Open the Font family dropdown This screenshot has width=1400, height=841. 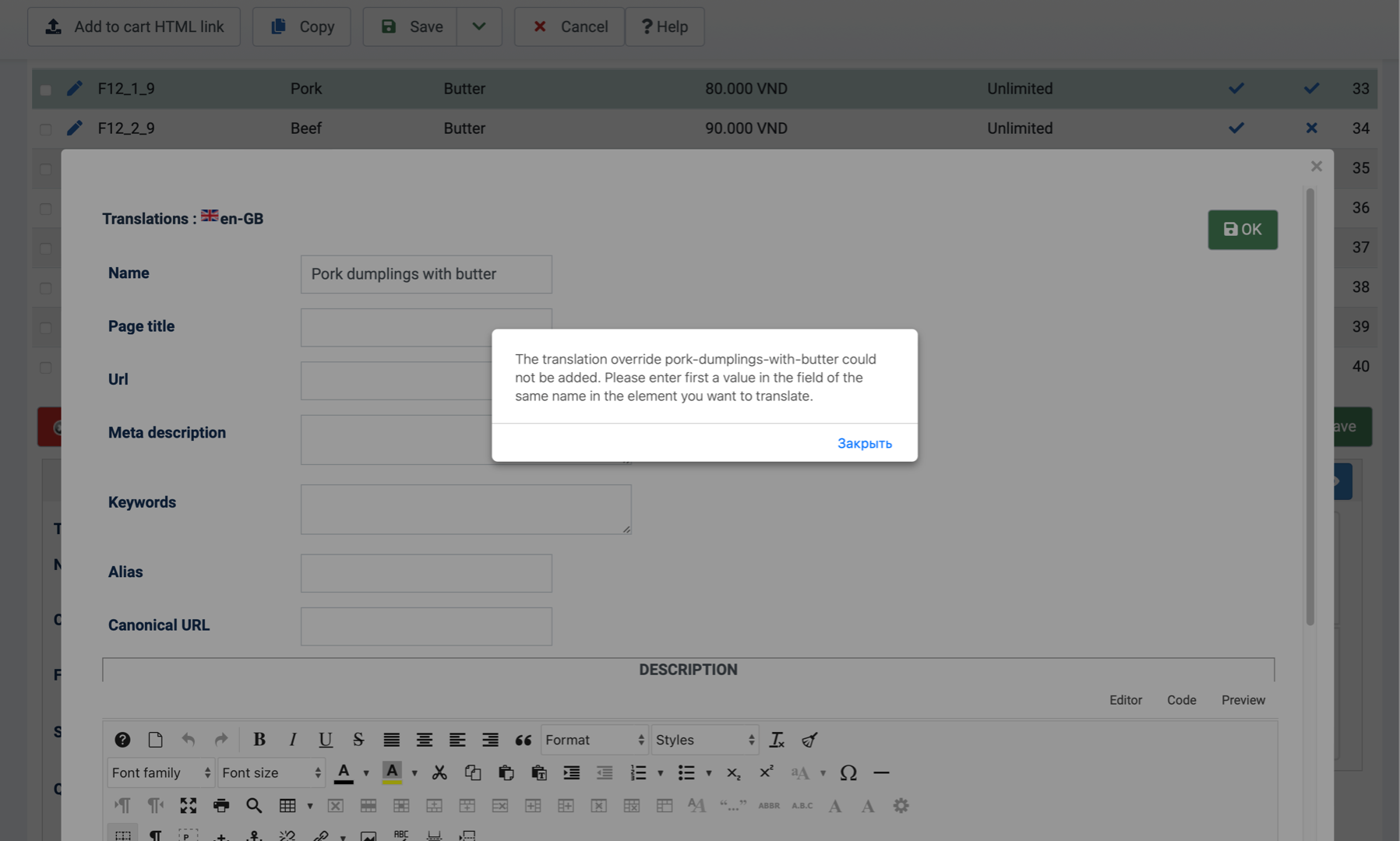point(160,772)
